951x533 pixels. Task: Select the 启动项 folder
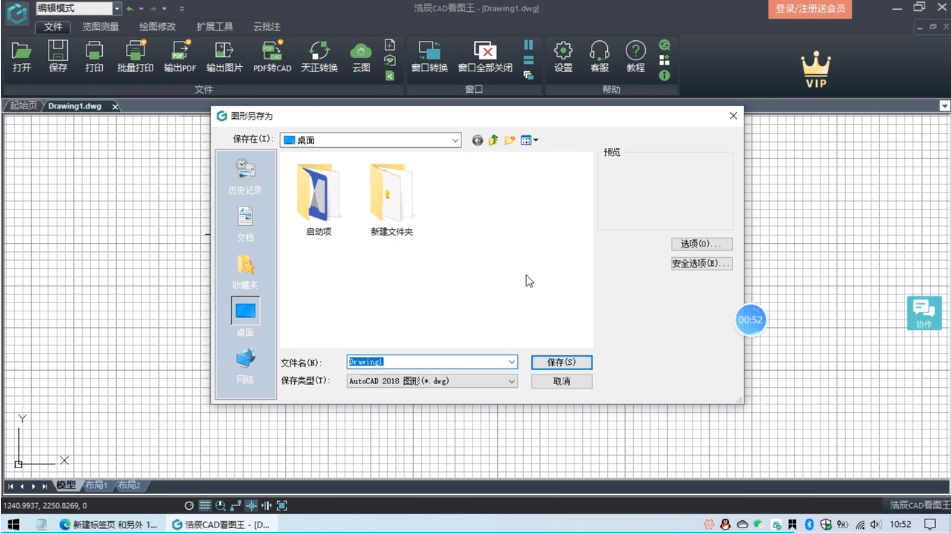[318, 199]
